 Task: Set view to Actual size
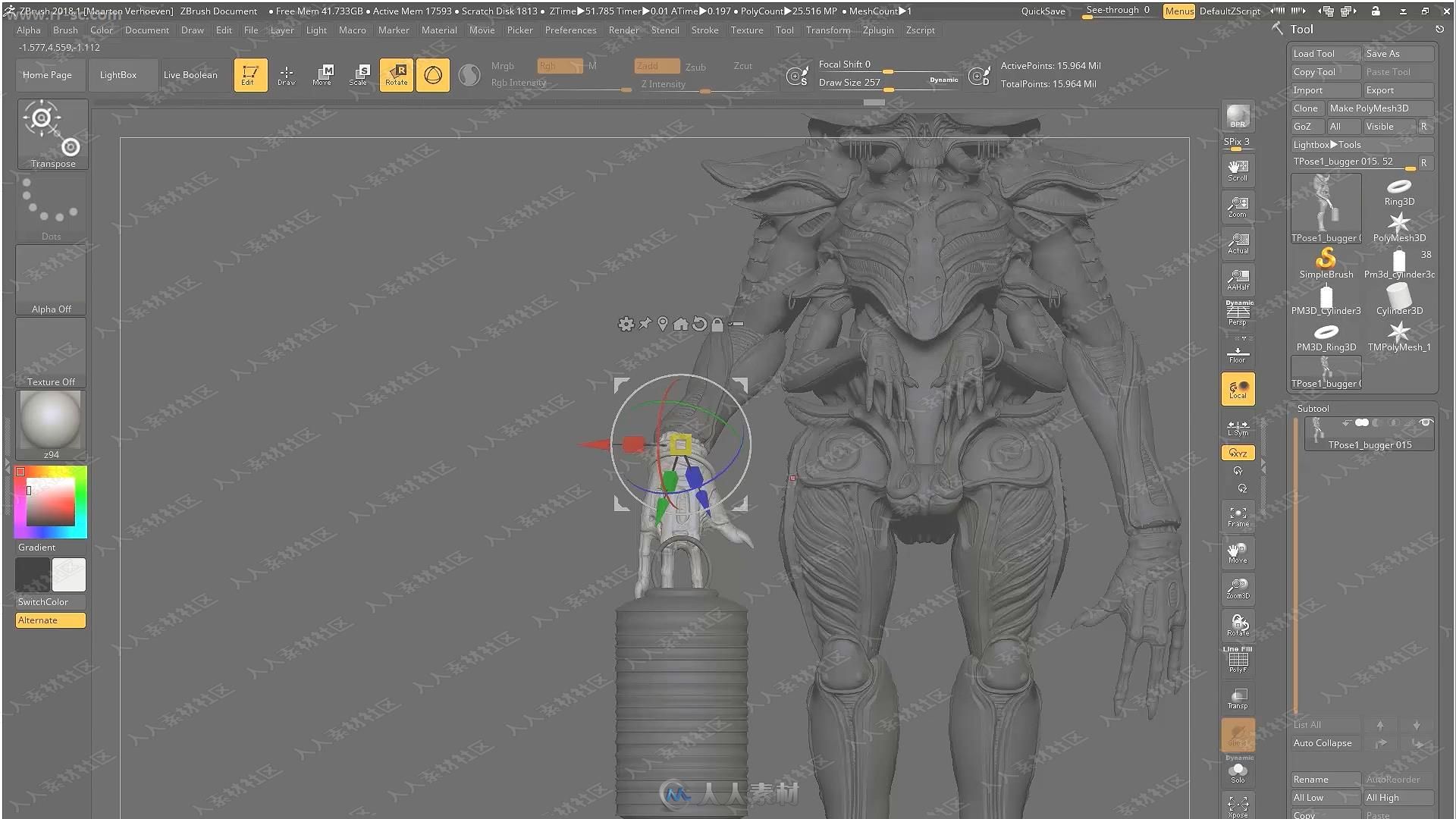1238,243
